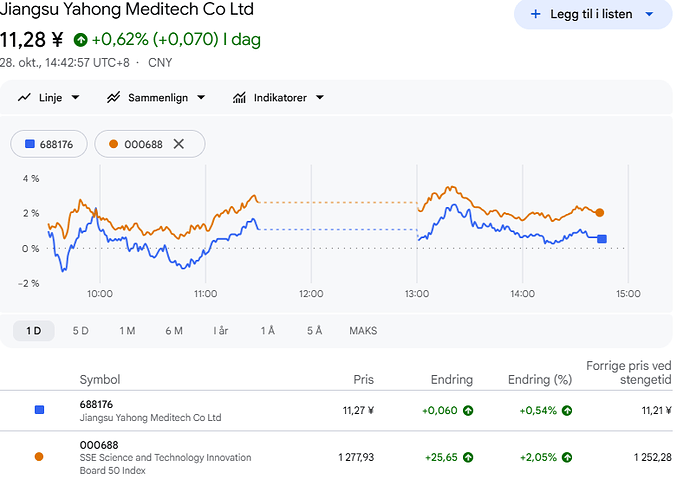Viewport: 690px width, 479px height.
Task: Click blue square in the 688176 table row
Action: (x=39, y=410)
